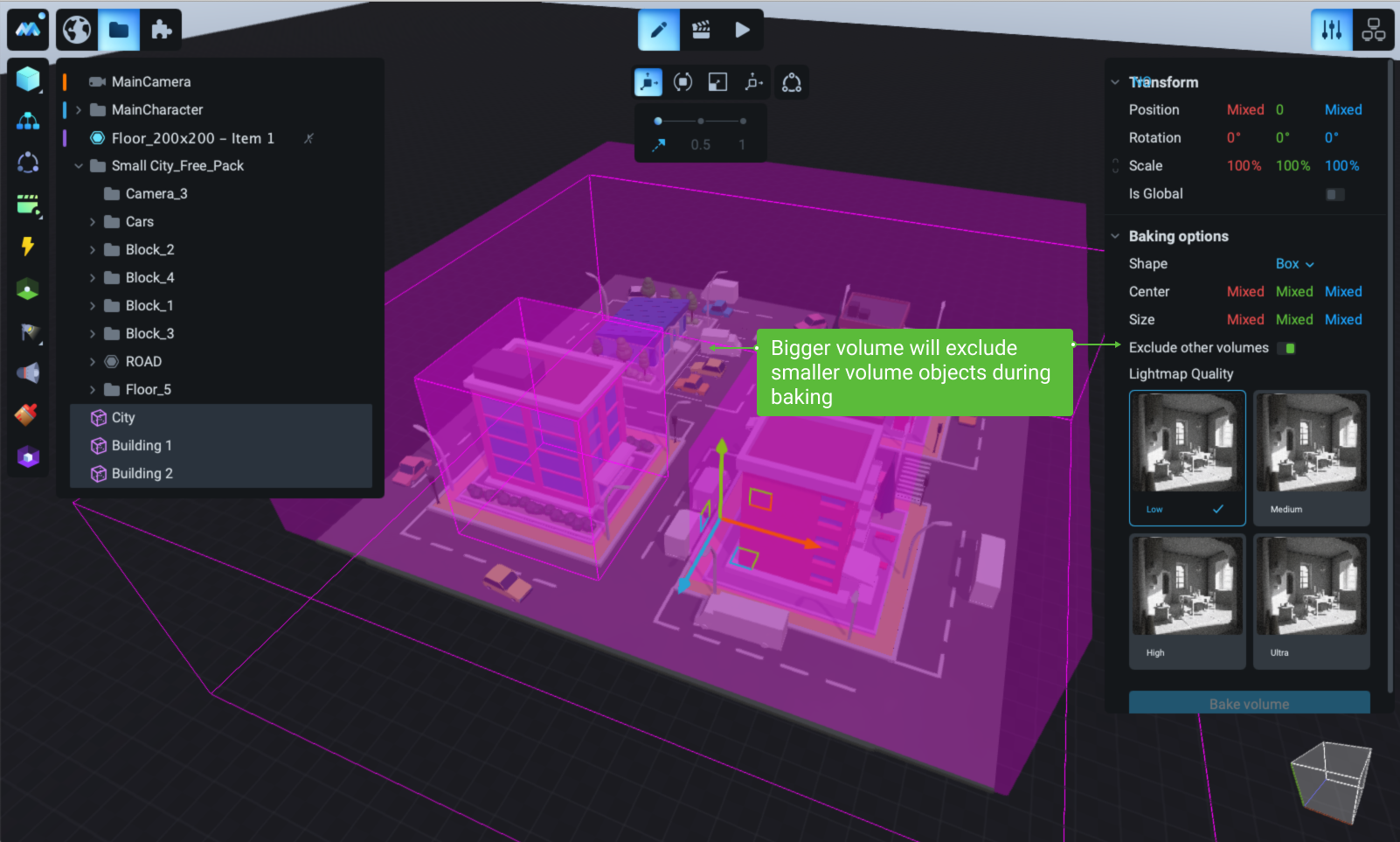Collapse the Small City_Free_Pack folder

[79, 166]
